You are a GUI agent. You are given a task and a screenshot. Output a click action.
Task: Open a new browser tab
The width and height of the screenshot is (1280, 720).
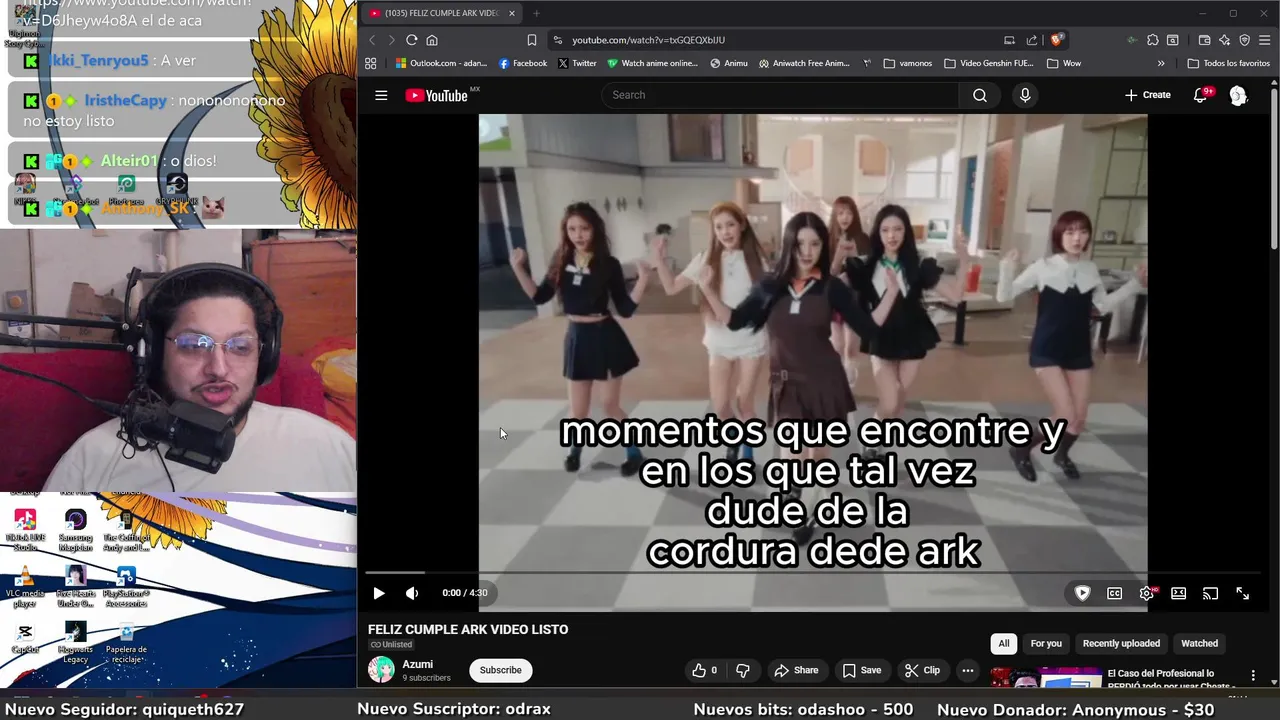(536, 13)
